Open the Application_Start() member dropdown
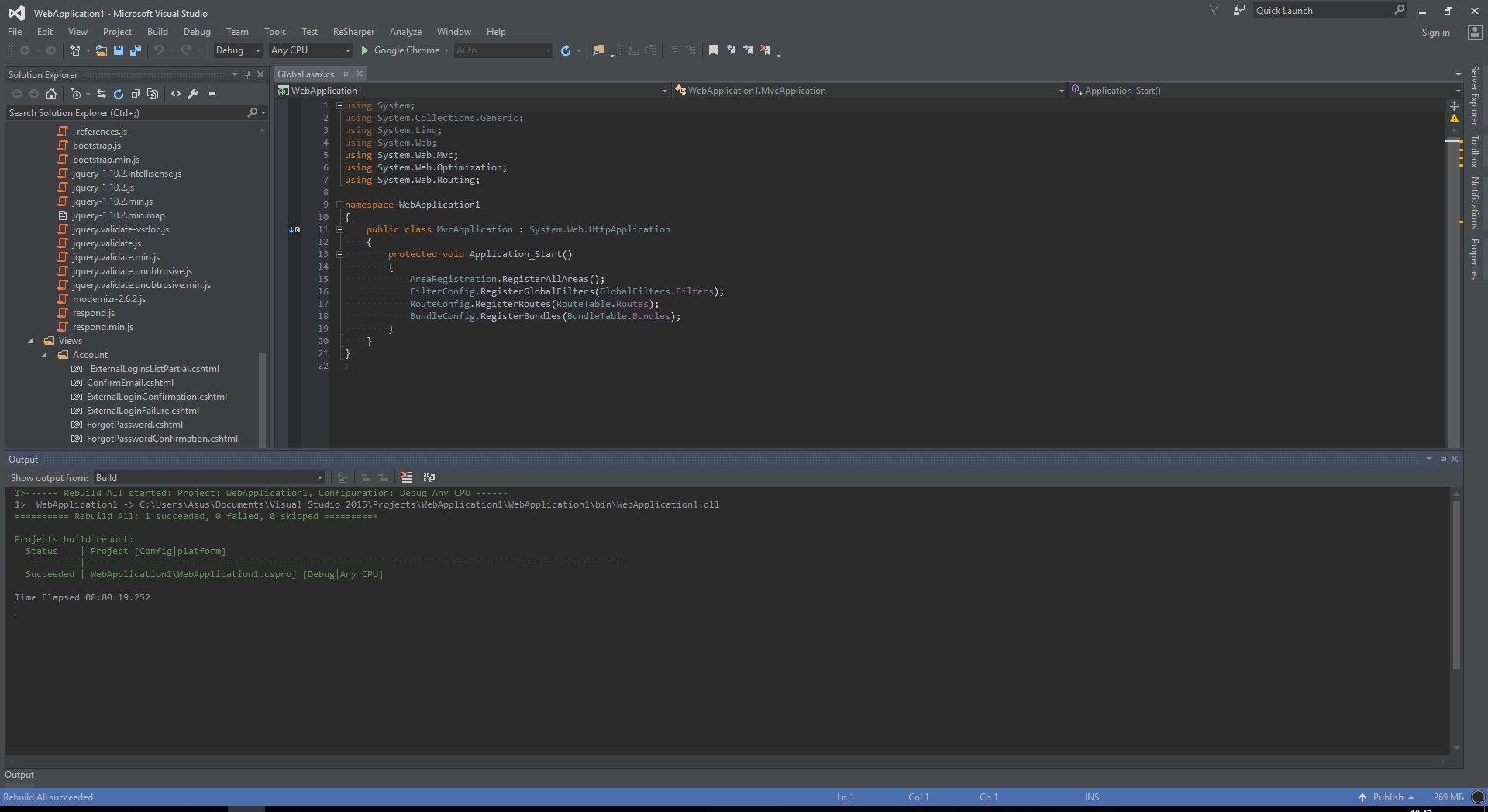This screenshot has height=812, width=1488. [x=1266, y=91]
